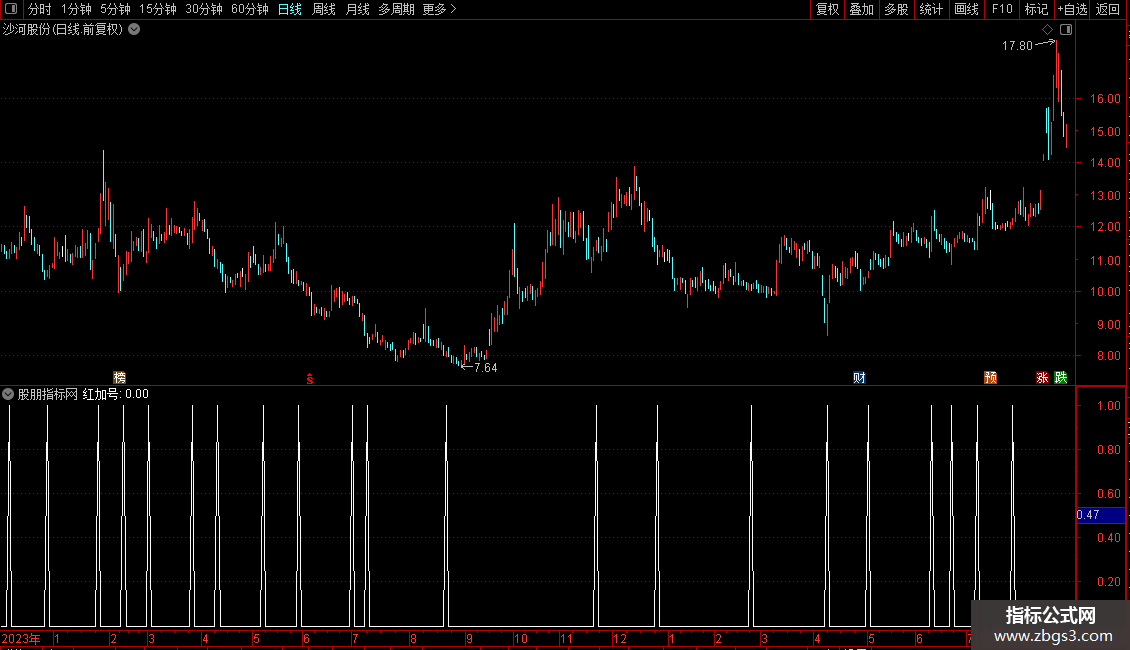Viewport: 1130px width, 650px height.
Task: Click the red $ marker on the chart
Action: (x=310, y=379)
